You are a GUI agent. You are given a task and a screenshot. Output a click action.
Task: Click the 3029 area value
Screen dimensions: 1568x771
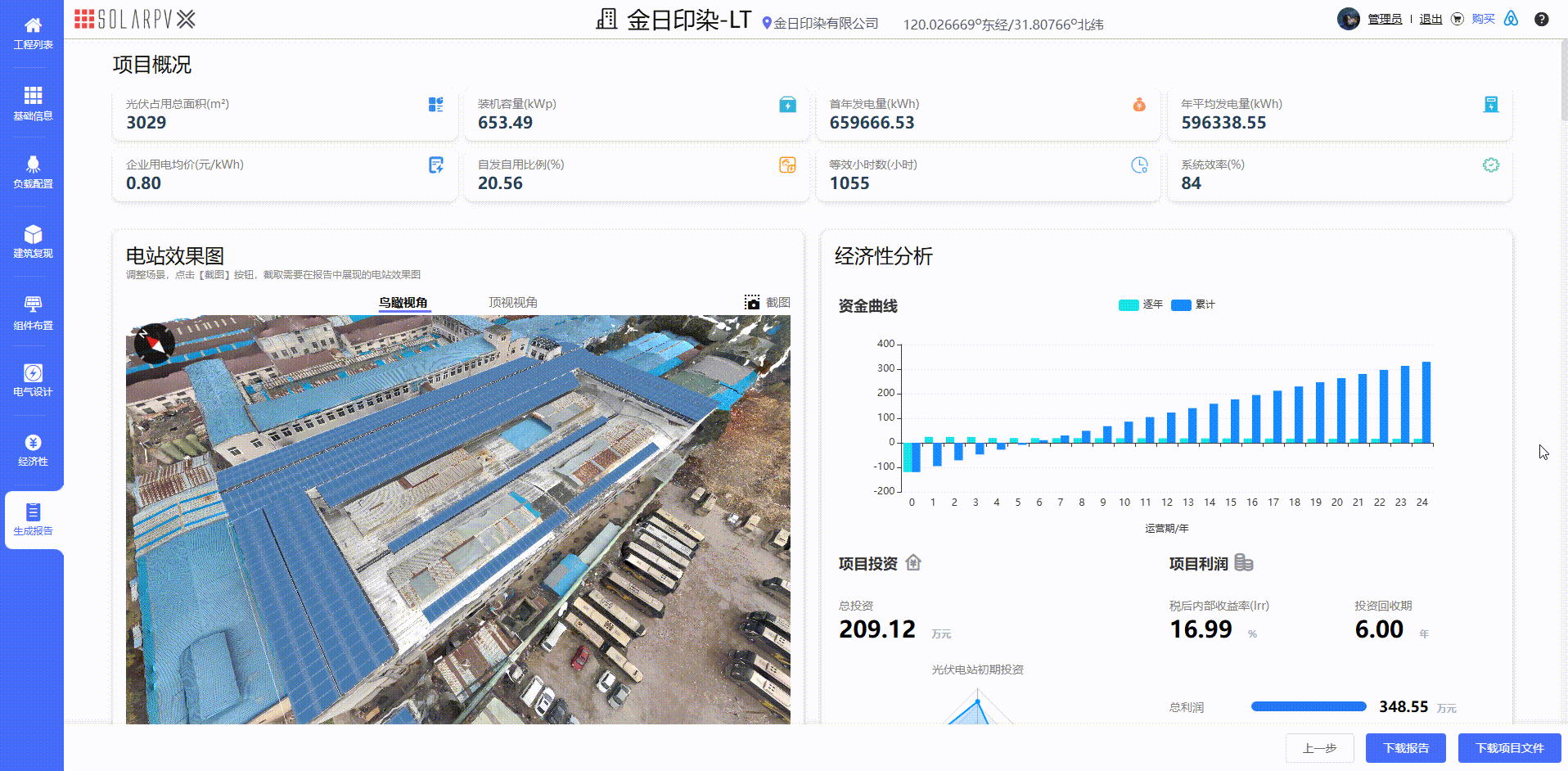tap(146, 123)
